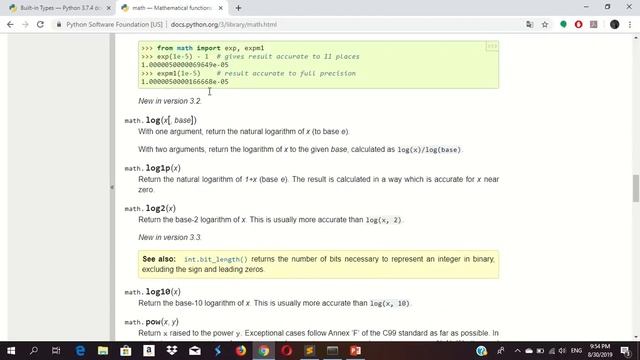Click the green circle extension icon
The image size is (640, 360).
563,24
